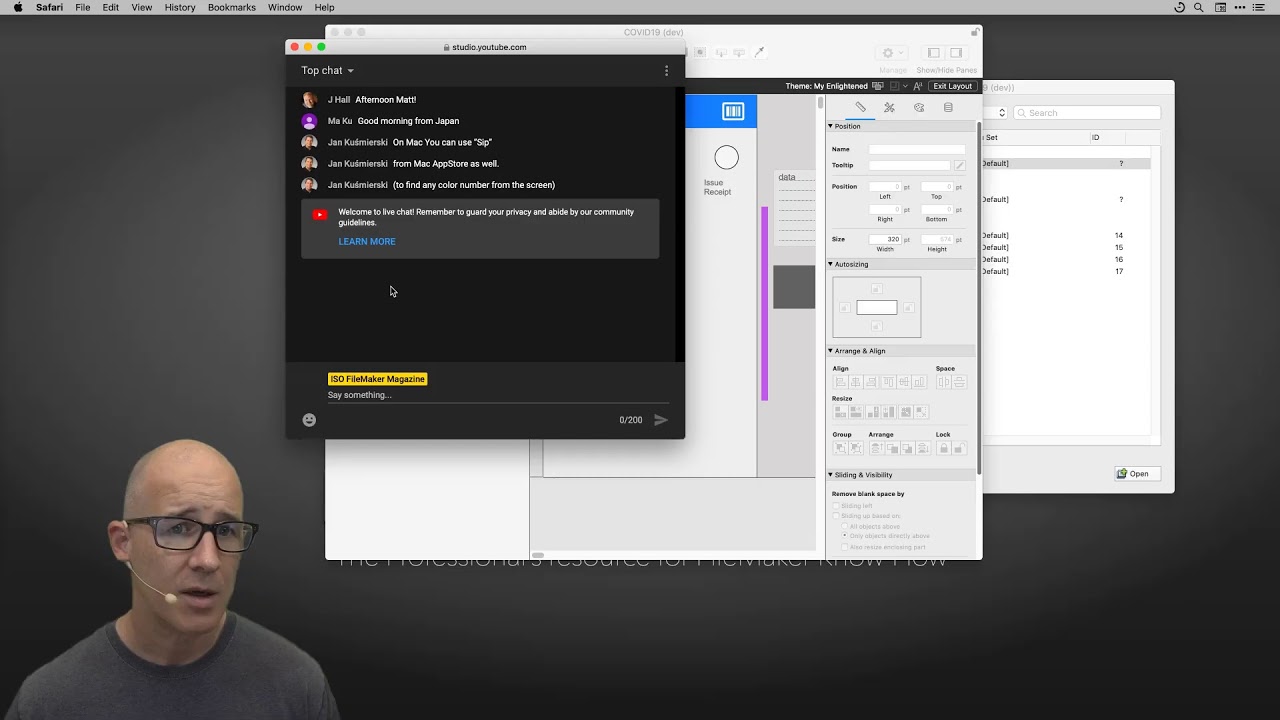Screen dimensions: 1280x720
Task: Click the Align left edges icon
Action: pyautogui.click(x=840, y=382)
